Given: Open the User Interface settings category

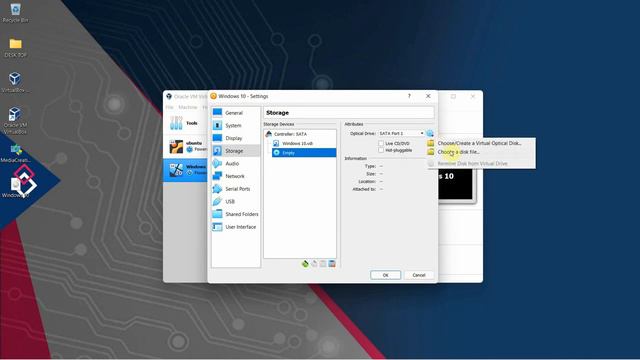Looking at the screenshot, I should (x=235, y=227).
